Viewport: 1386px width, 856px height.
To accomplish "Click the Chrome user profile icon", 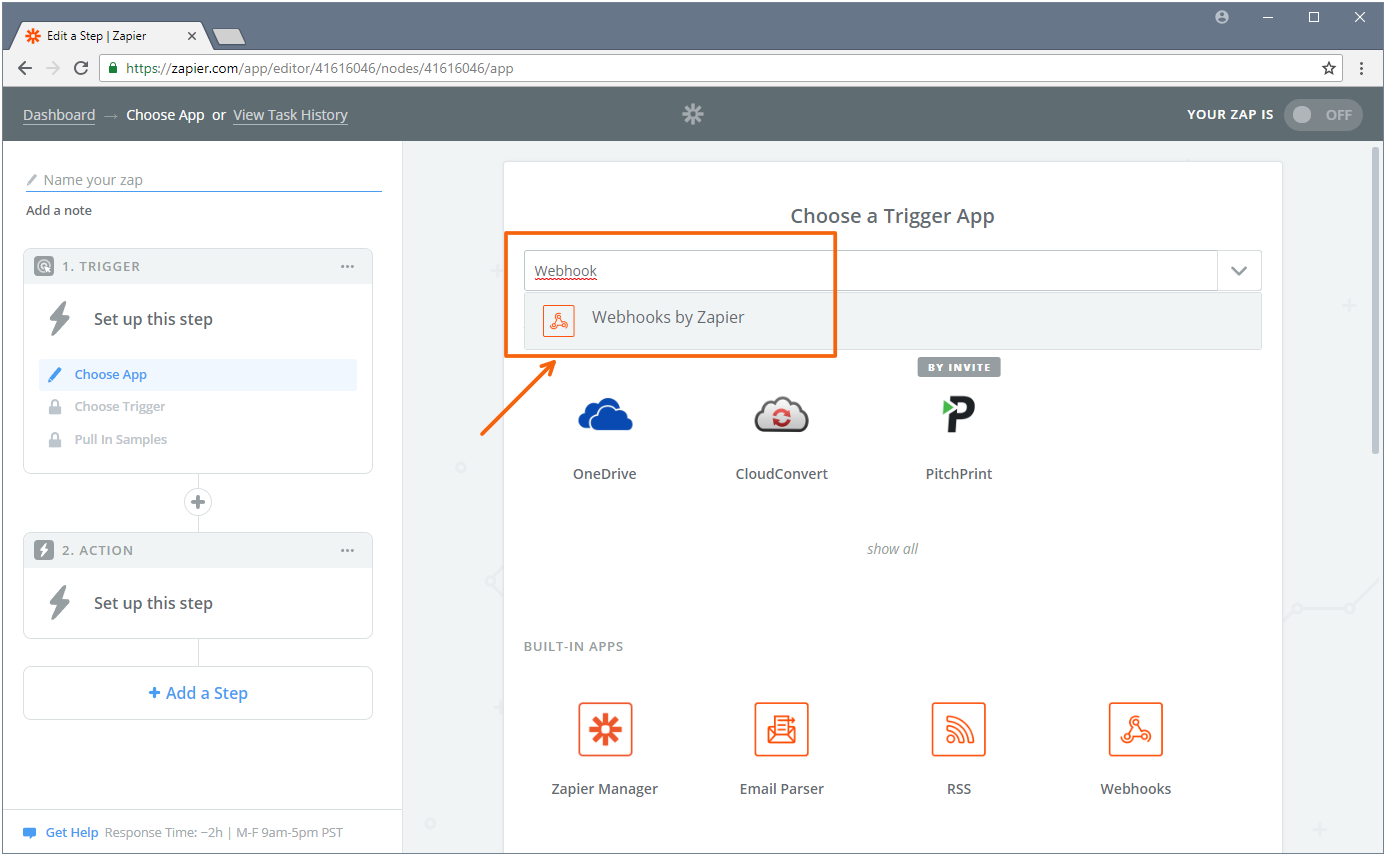I will click(x=1221, y=17).
